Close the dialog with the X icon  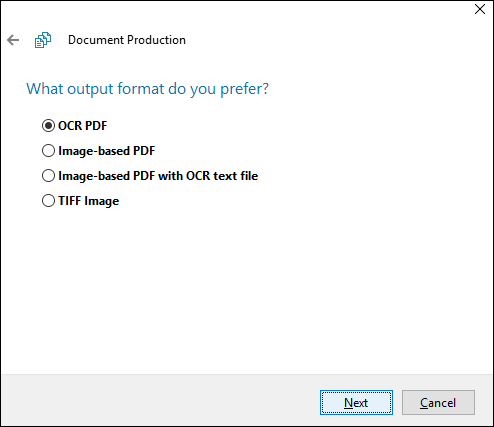coord(480,9)
